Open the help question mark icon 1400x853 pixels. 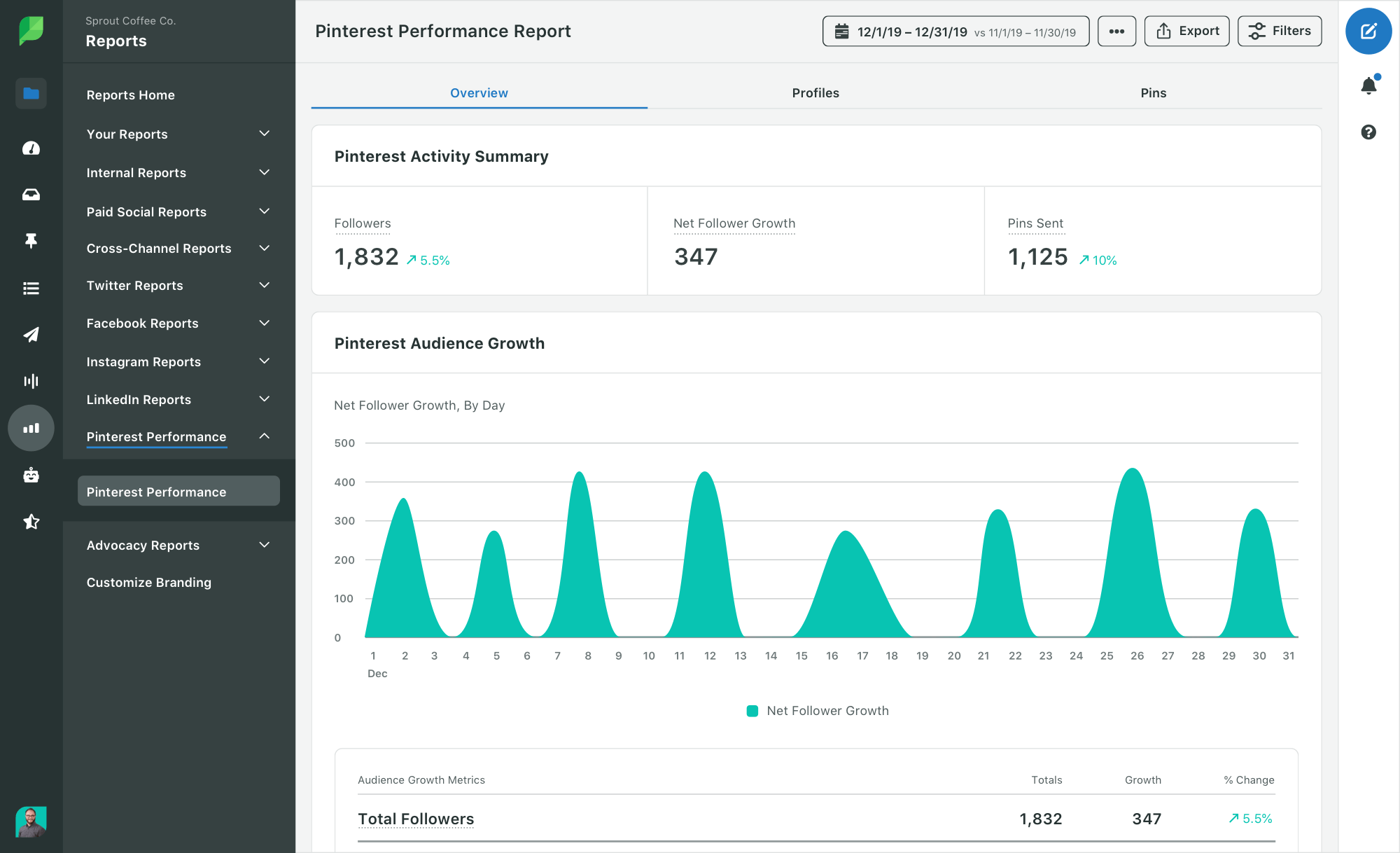point(1368,132)
